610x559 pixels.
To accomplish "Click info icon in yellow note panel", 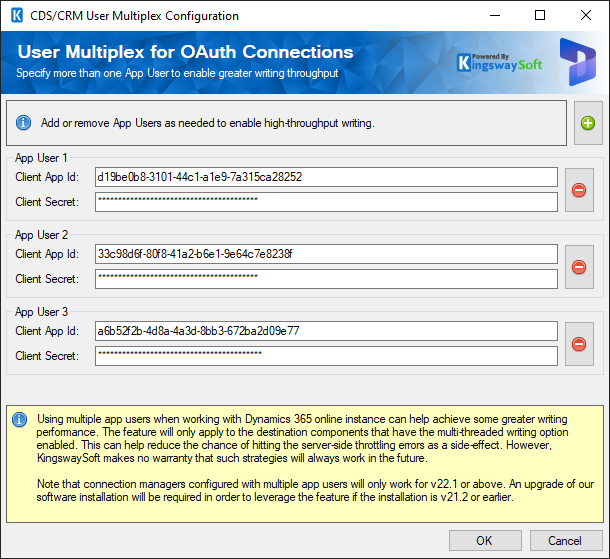I will (x=19, y=419).
